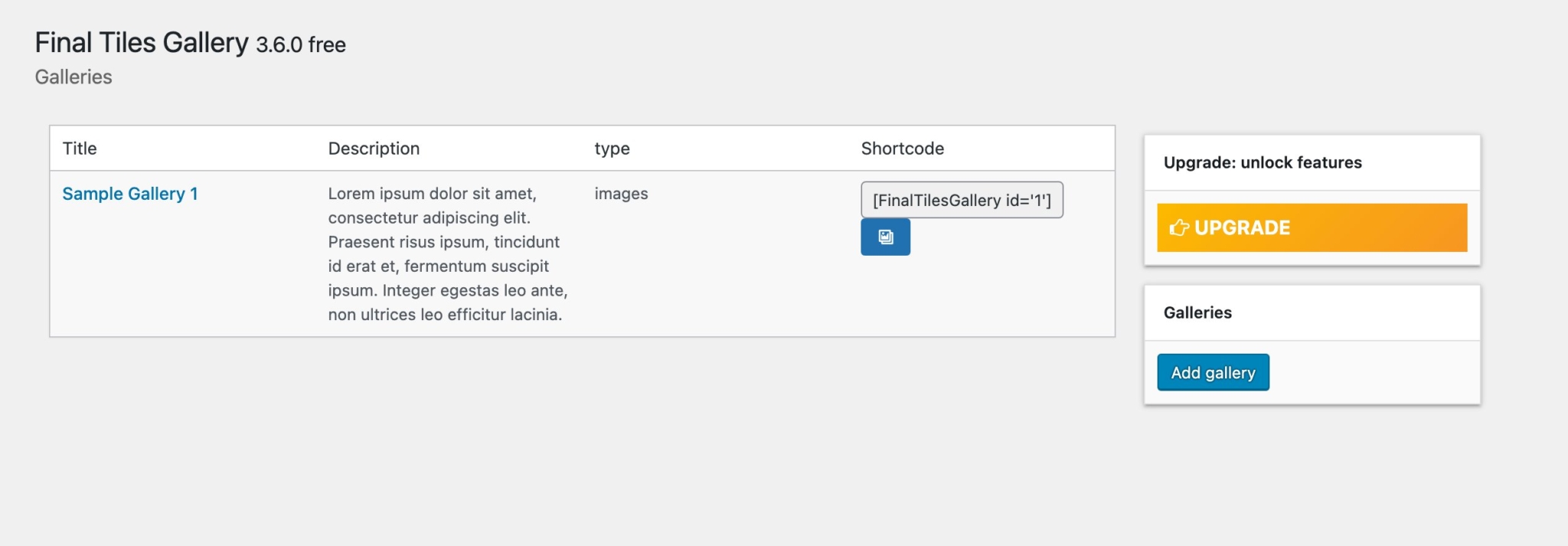This screenshot has width=1568, height=546.
Task: Click the orange UPGRADE button
Action: (x=1312, y=227)
